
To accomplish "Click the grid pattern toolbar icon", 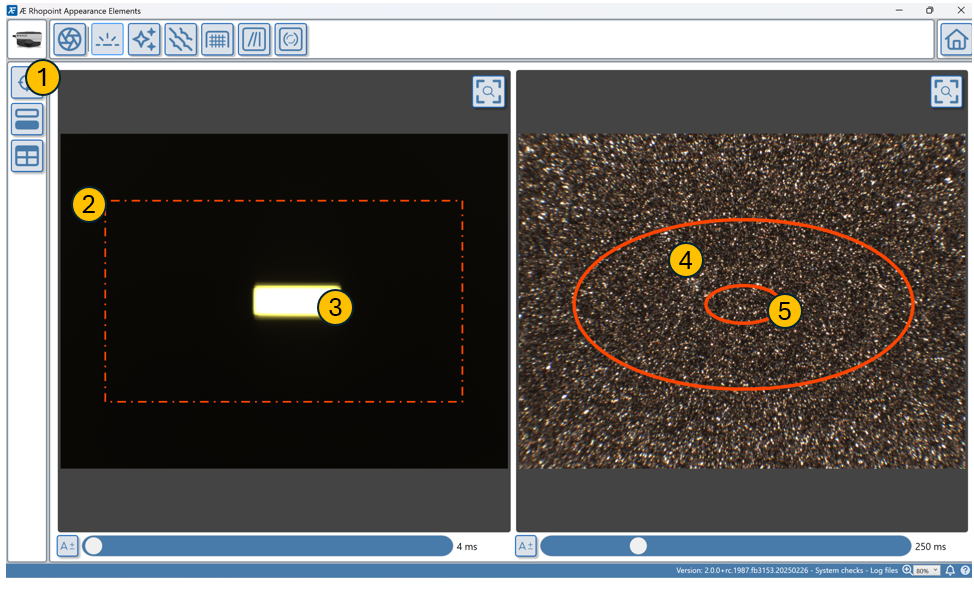I will (217, 40).
